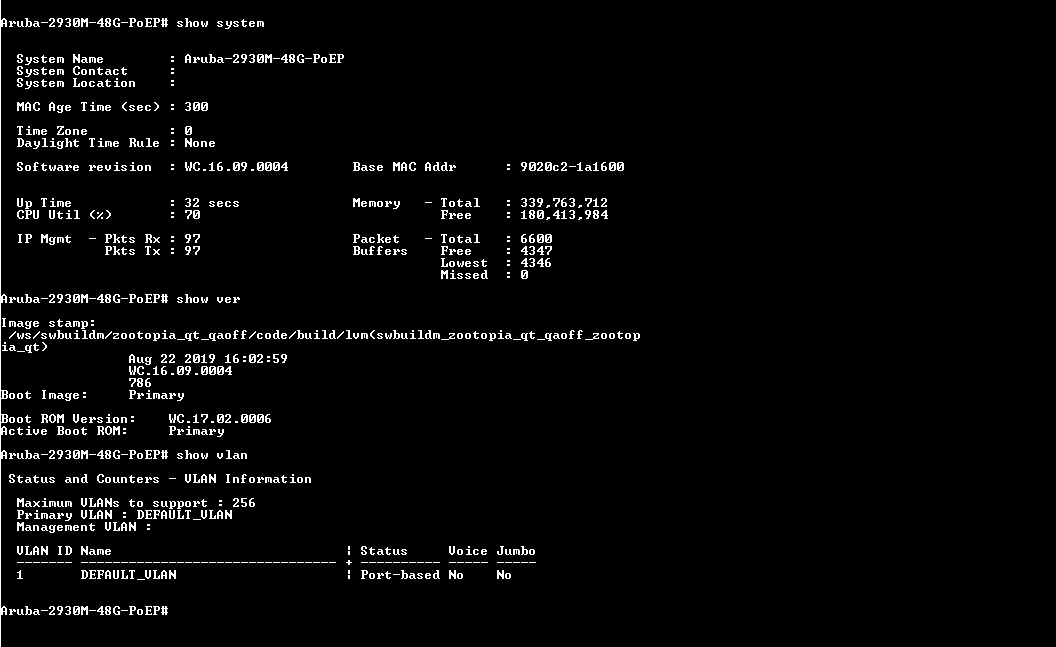Image resolution: width=1056 pixels, height=647 pixels.
Task: Click the Voice 'No' value for DEFAULT_VLAN
Action: tap(456, 576)
